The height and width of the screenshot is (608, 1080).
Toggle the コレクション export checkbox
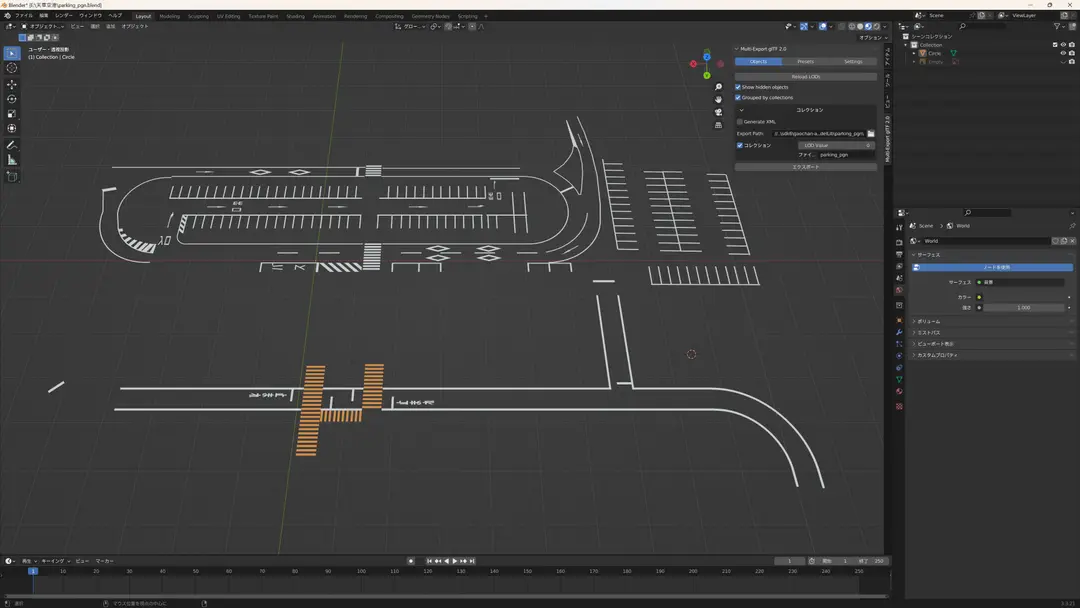[740, 145]
